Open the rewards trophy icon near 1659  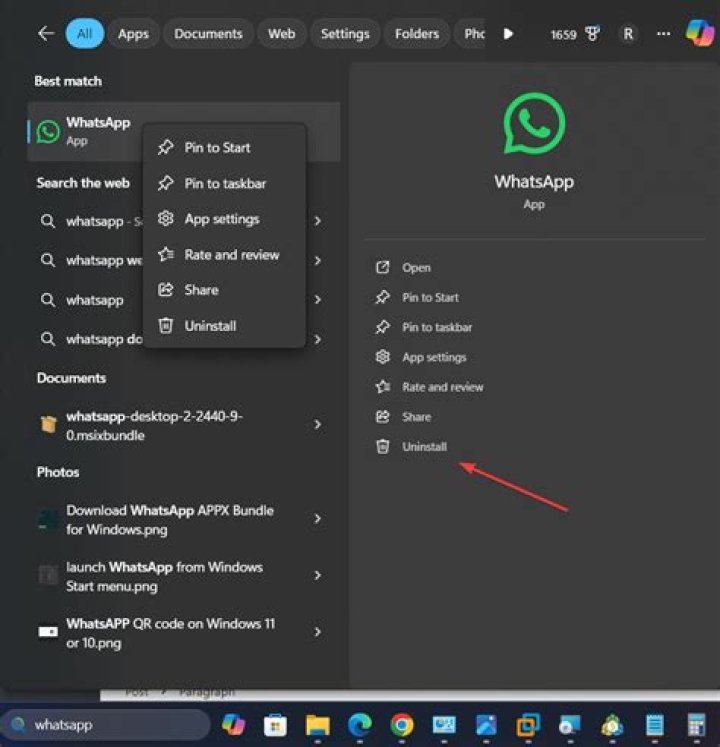click(592, 34)
